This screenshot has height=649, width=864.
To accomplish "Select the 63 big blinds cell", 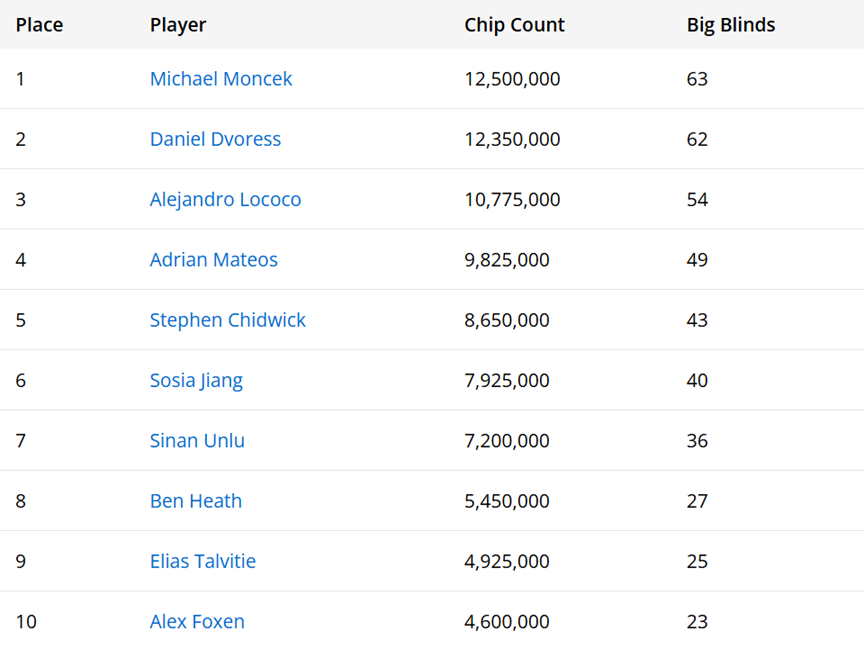I will pos(697,79).
